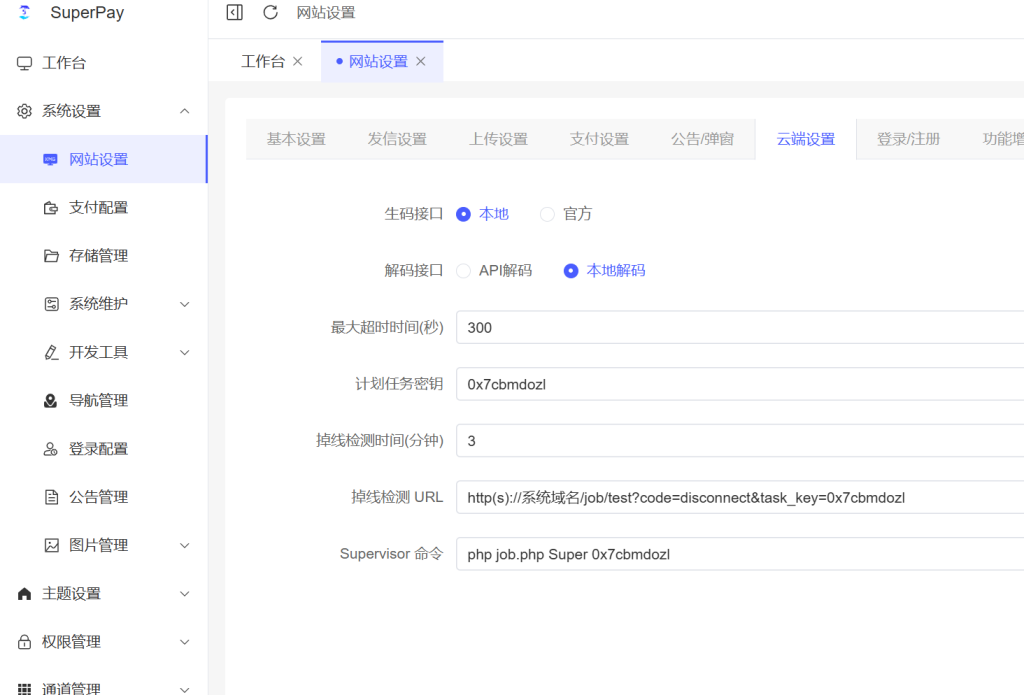Expand the 权限管理 menu
Viewport: 1024px width, 695px height.
tap(184, 642)
